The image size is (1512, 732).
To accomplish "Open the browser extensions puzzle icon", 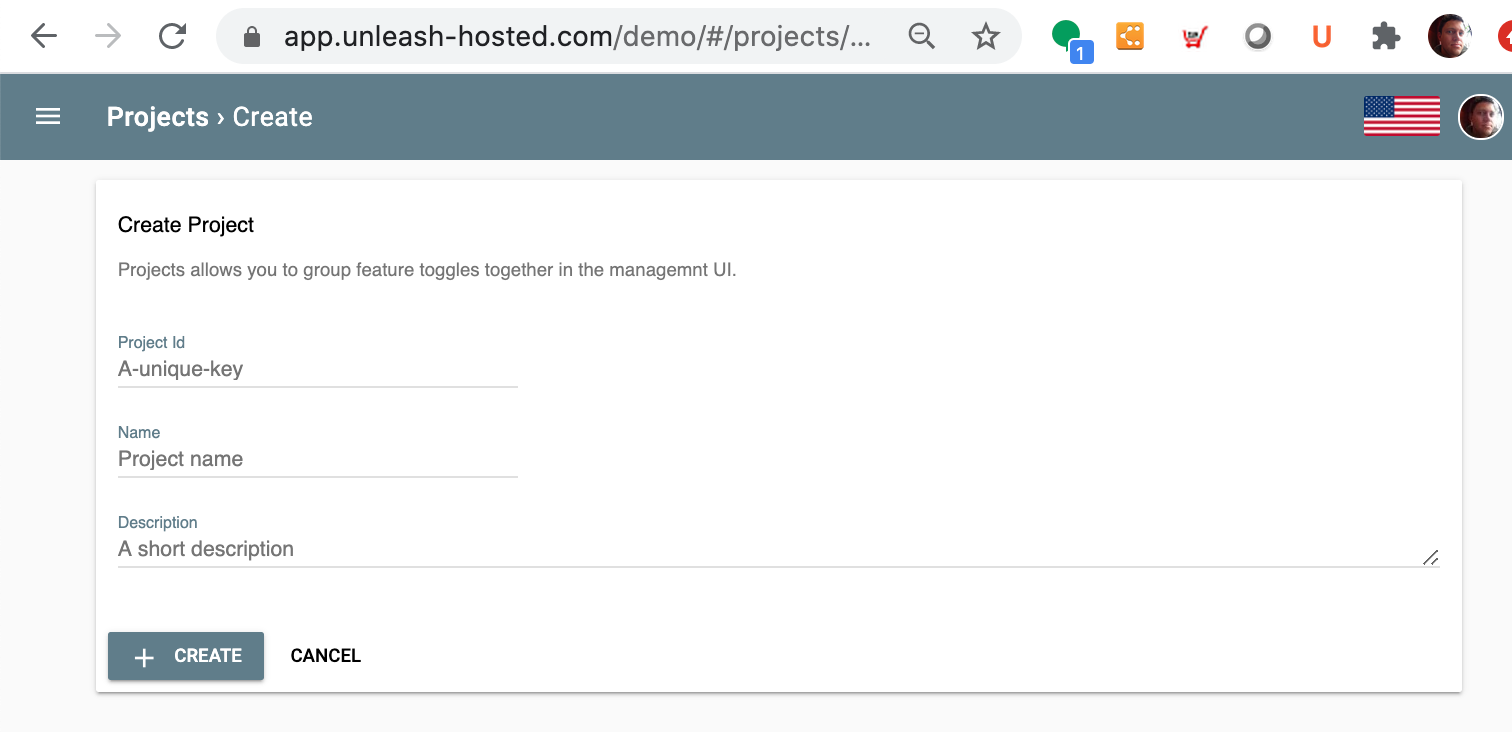I will pyautogui.click(x=1385, y=37).
